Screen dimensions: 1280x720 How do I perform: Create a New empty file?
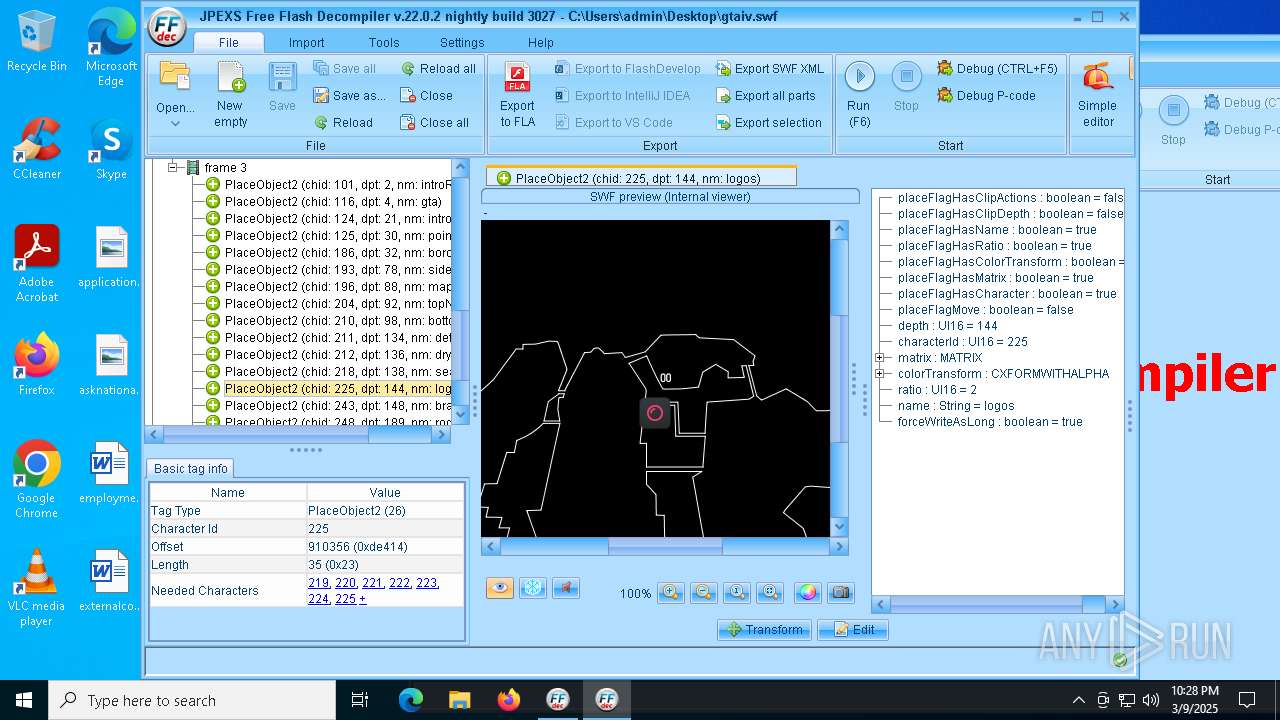(230, 94)
